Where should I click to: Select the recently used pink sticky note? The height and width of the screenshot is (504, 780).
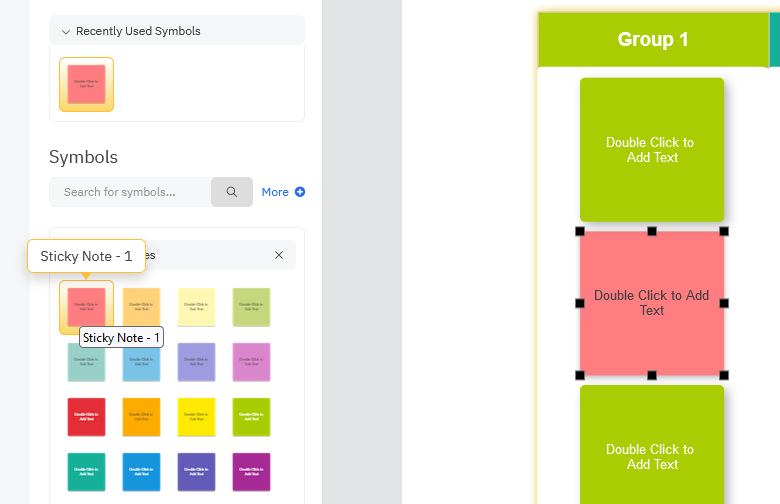click(x=86, y=84)
